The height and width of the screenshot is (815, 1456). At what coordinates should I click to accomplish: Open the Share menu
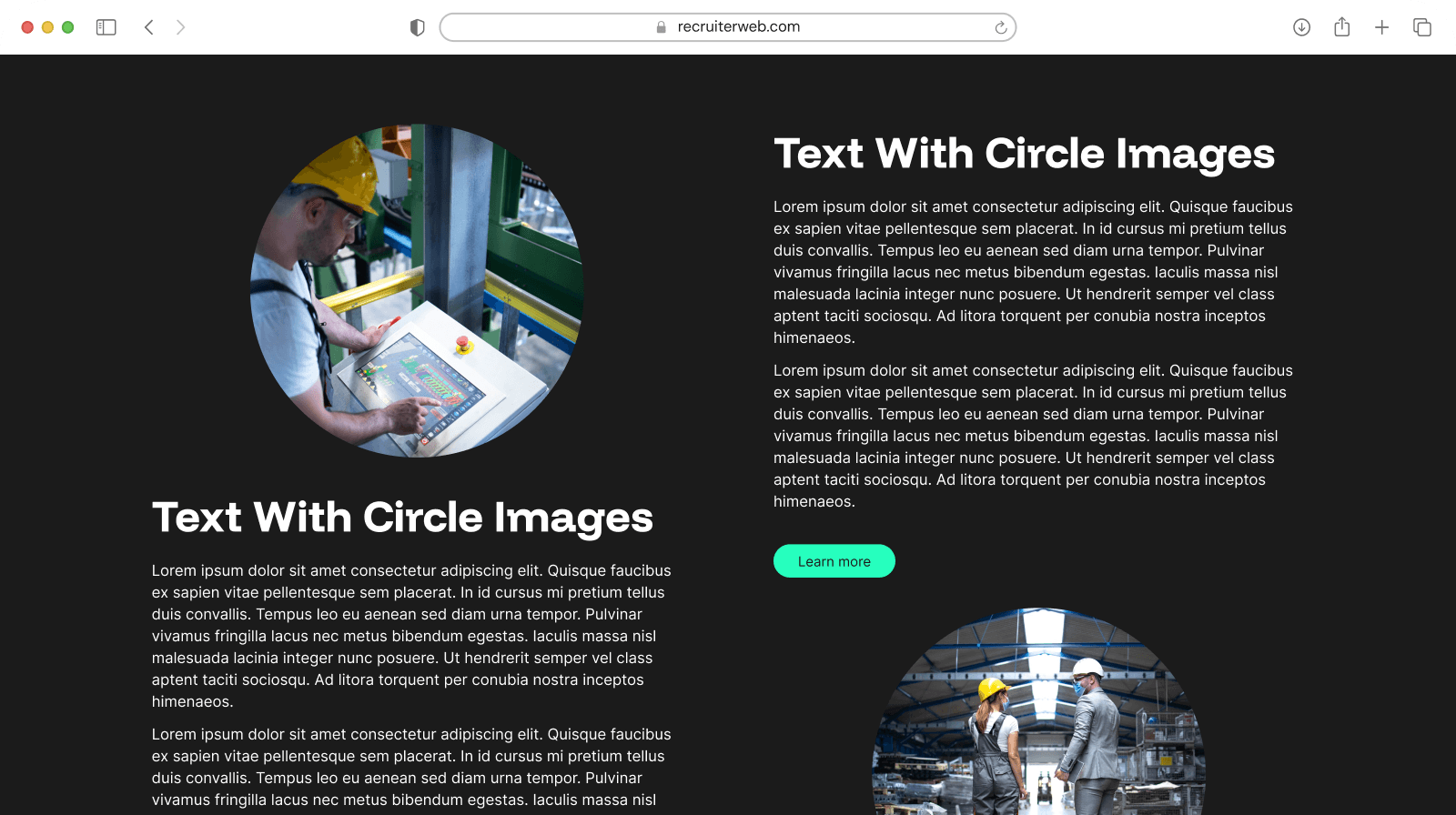coord(1341,27)
